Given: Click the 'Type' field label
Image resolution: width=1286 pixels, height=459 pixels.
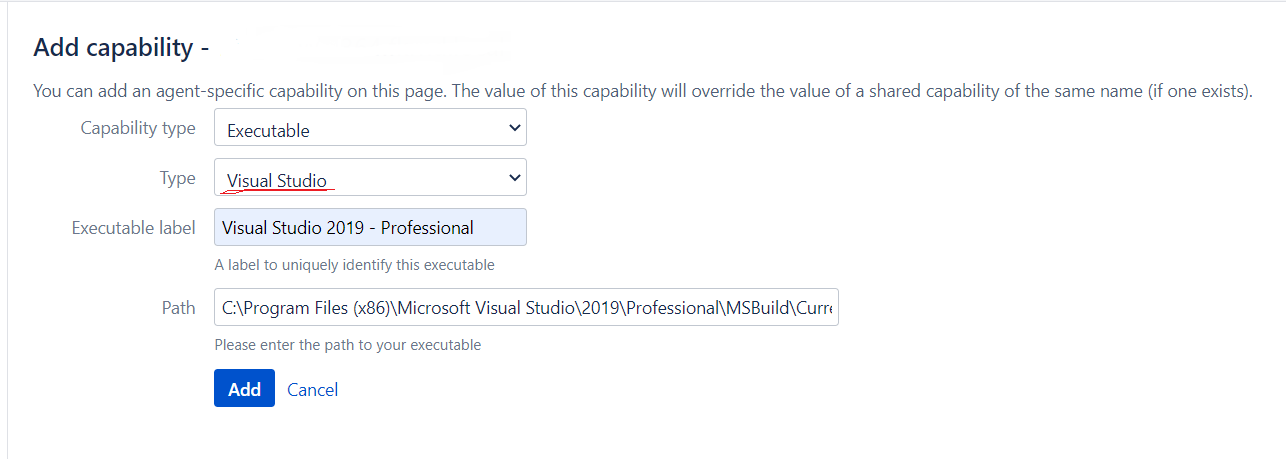Looking at the screenshot, I should pos(178,178).
